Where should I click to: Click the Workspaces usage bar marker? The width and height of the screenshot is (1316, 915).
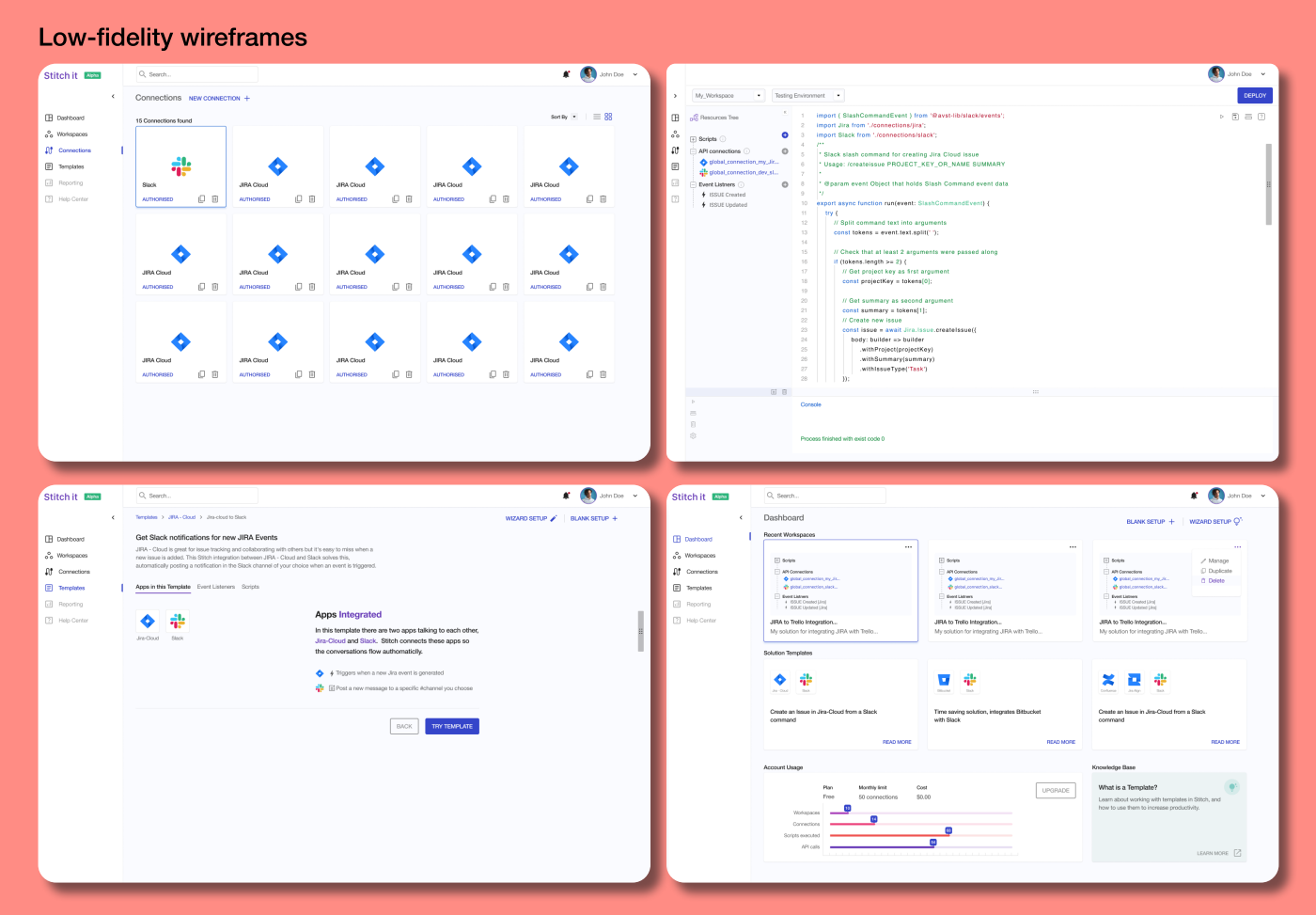(x=847, y=809)
